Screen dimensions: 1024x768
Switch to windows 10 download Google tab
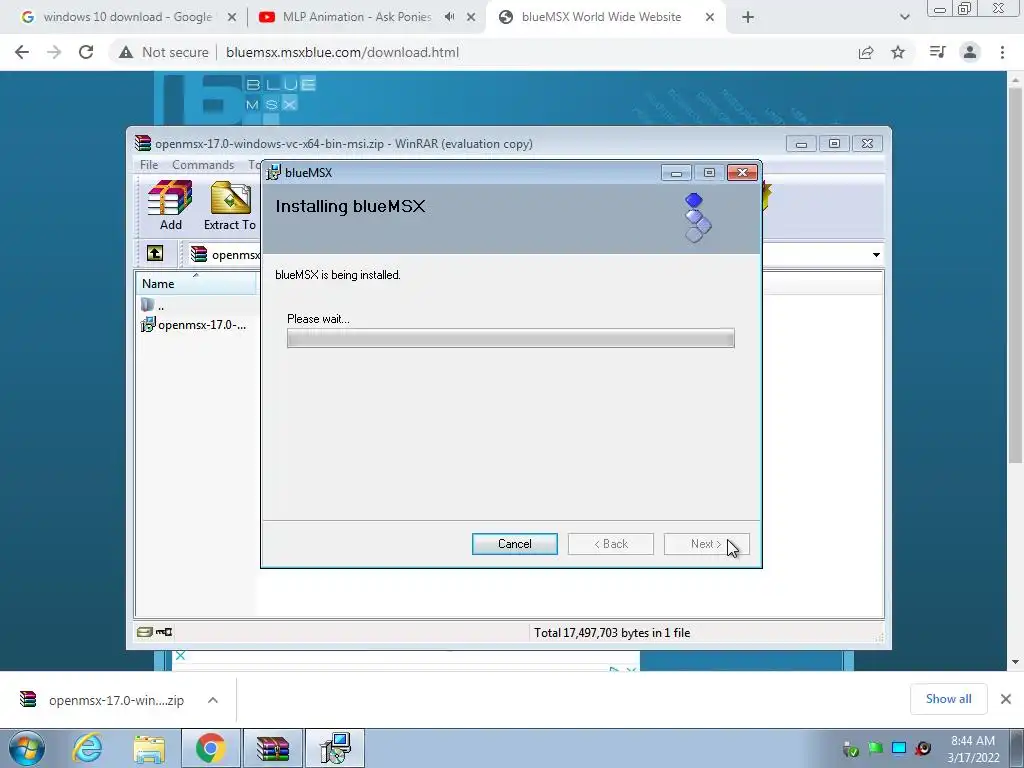click(127, 17)
